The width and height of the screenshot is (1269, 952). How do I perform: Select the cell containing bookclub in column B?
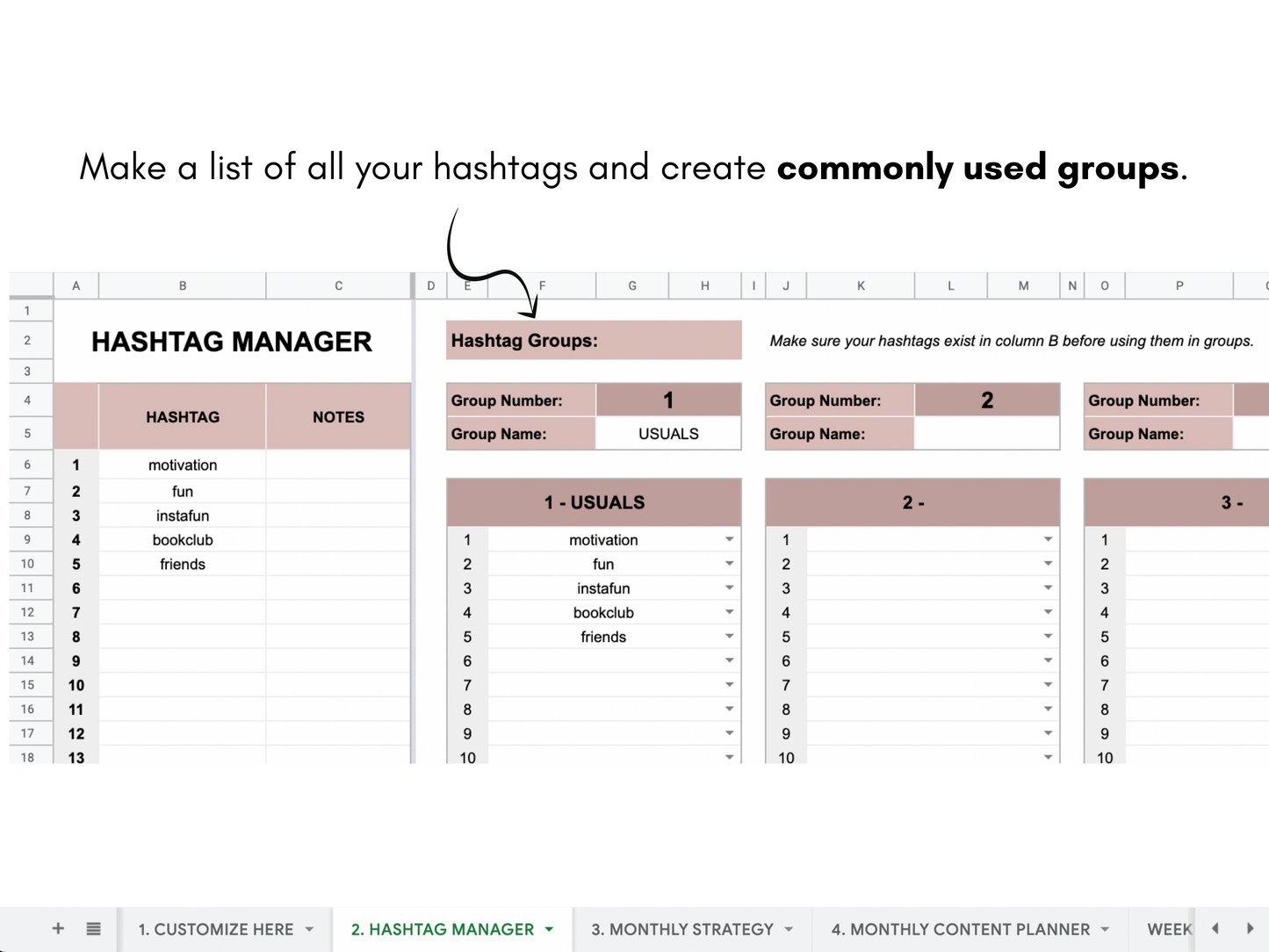[x=182, y=539]
